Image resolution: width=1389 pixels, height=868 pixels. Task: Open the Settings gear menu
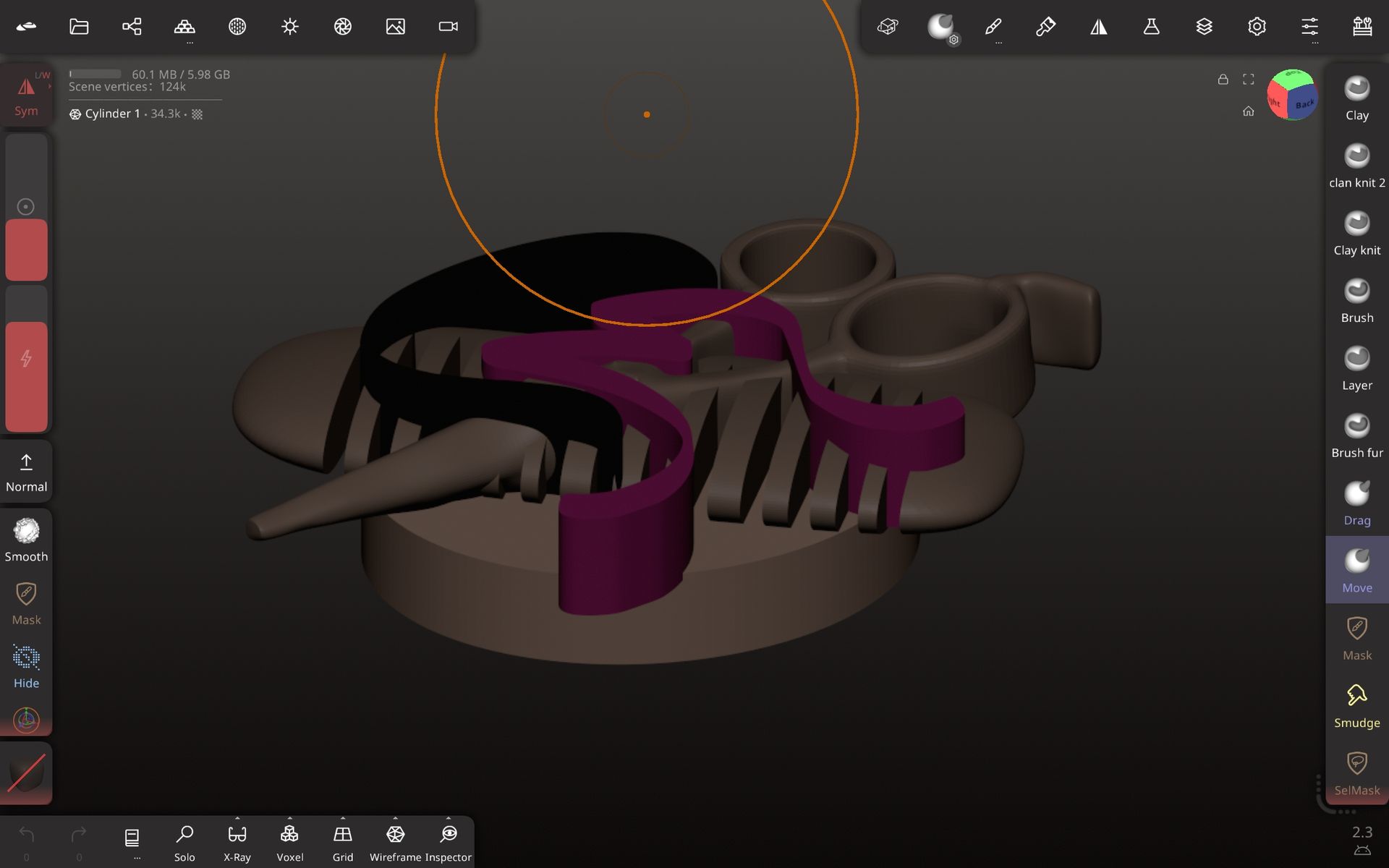(x=1257, y=27)
